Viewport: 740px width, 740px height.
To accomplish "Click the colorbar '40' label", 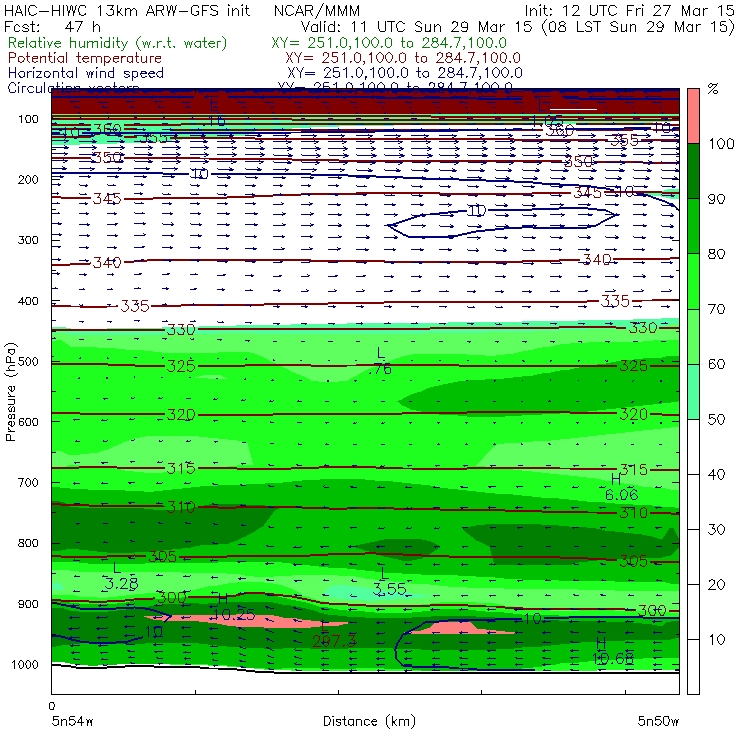I will click(x=716, y=474).
